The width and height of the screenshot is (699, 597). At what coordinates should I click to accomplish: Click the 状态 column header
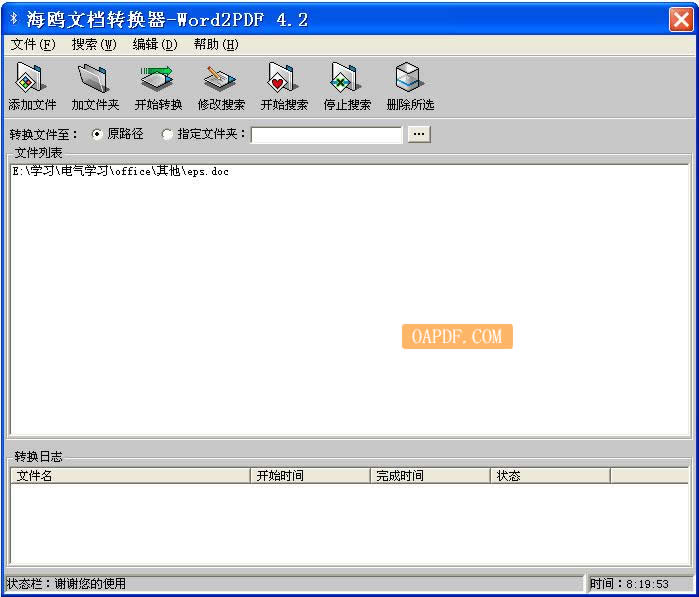551,476
